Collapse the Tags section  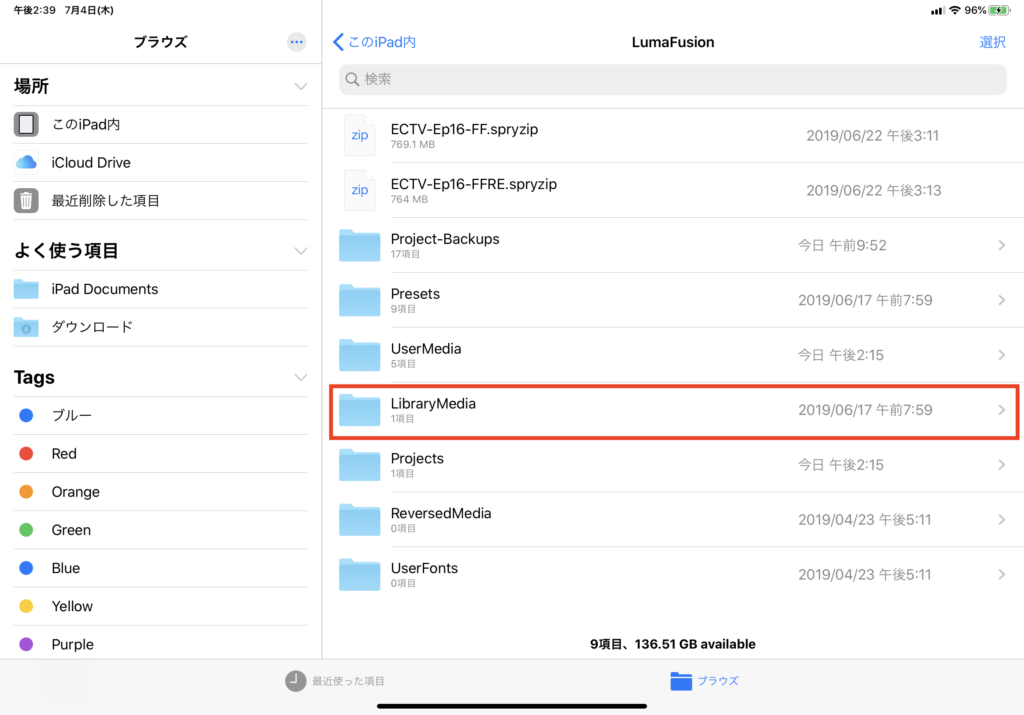[x=300, y=377]
